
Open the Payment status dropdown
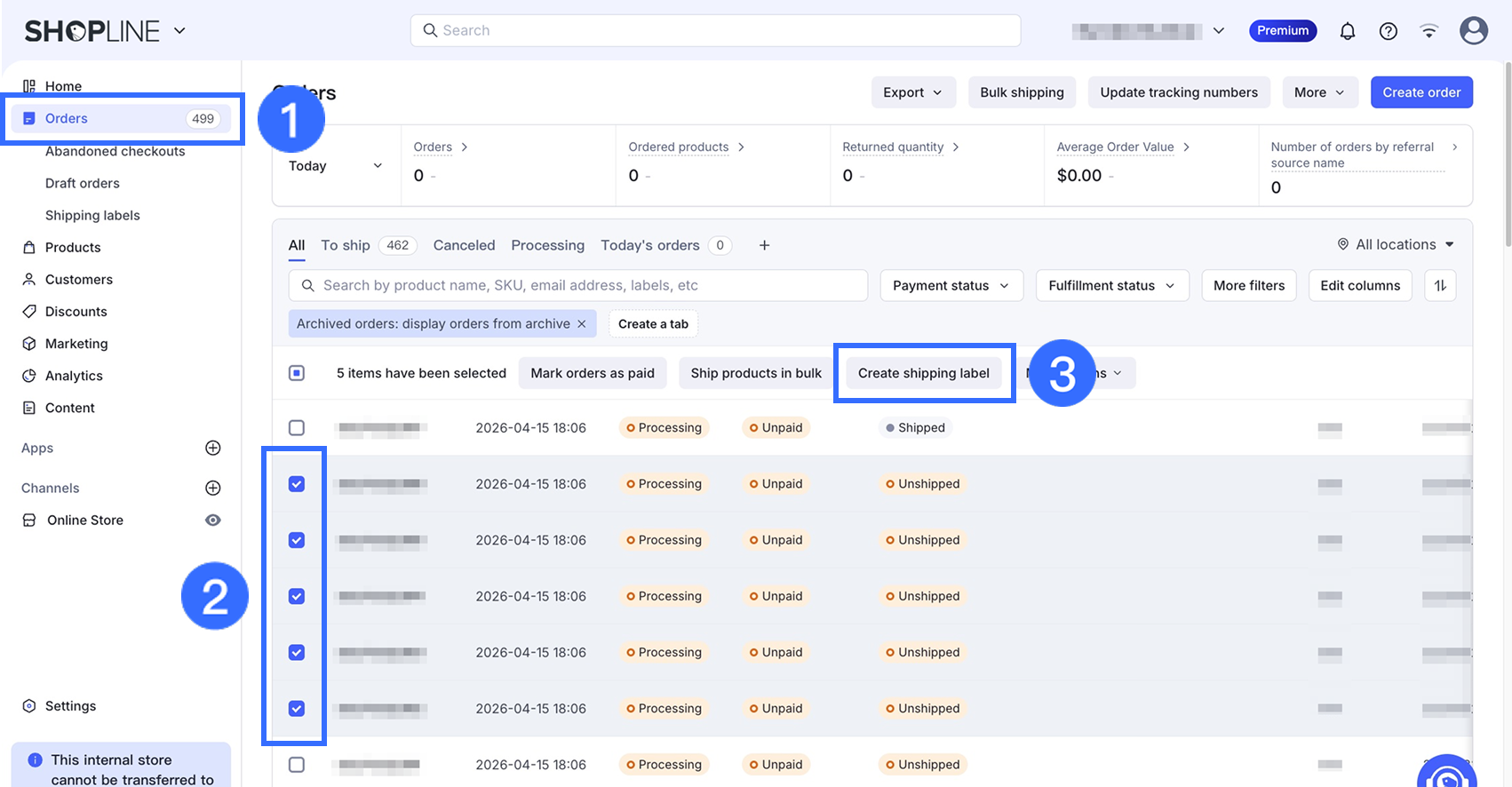click(951, 285)
